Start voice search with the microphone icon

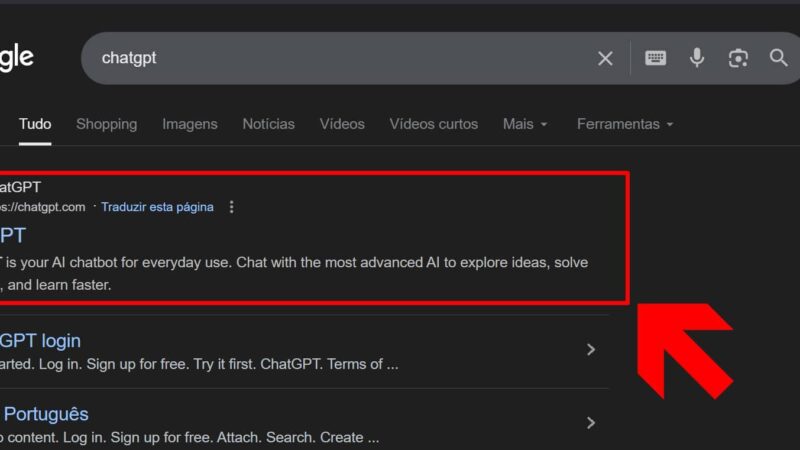pyautogui.click(x=697, y=58)
